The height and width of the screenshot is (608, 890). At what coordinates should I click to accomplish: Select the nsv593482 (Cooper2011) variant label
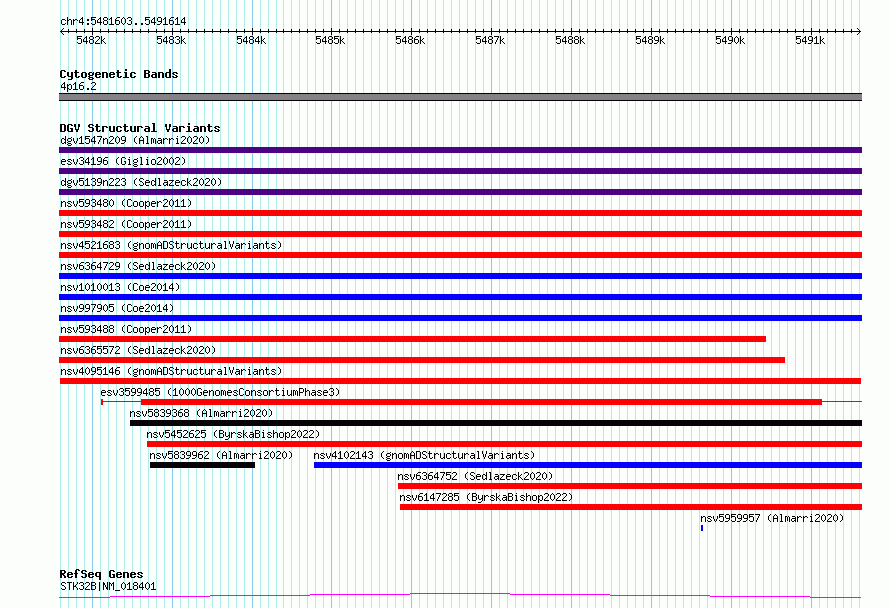pyautogui.click(x=126, y=224)
